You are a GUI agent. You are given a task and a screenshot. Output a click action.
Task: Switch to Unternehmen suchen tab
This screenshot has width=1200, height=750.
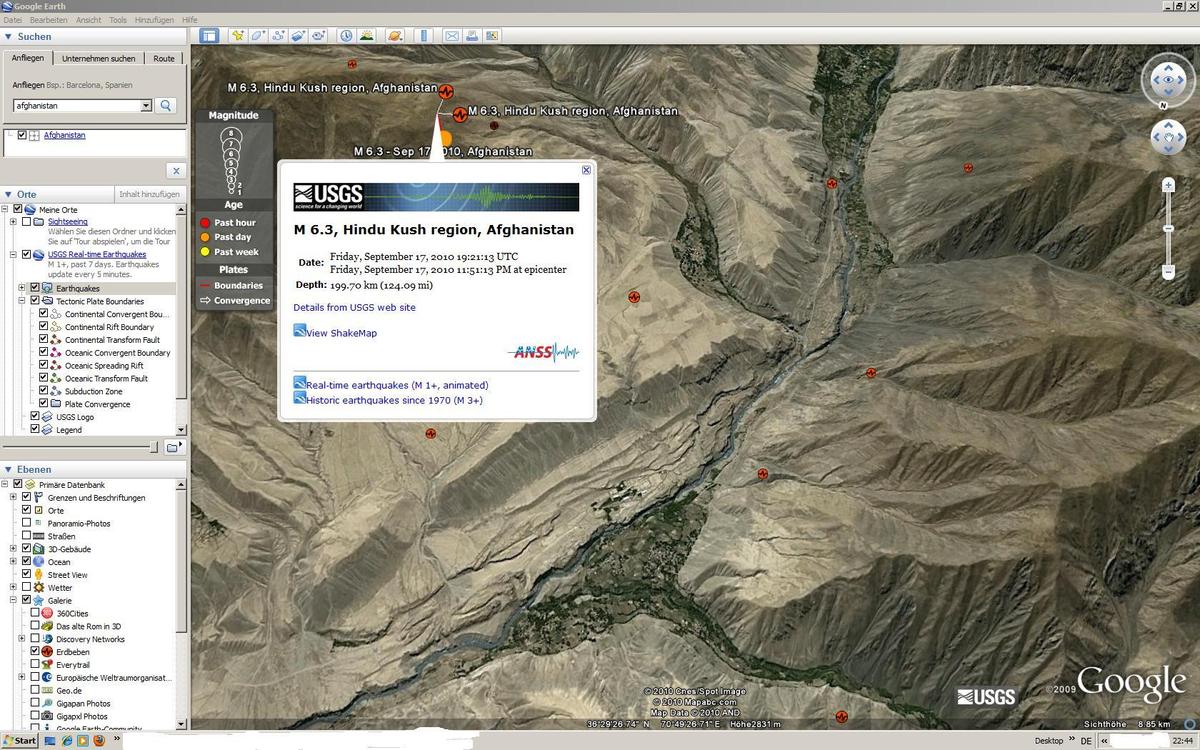(99, 58)
